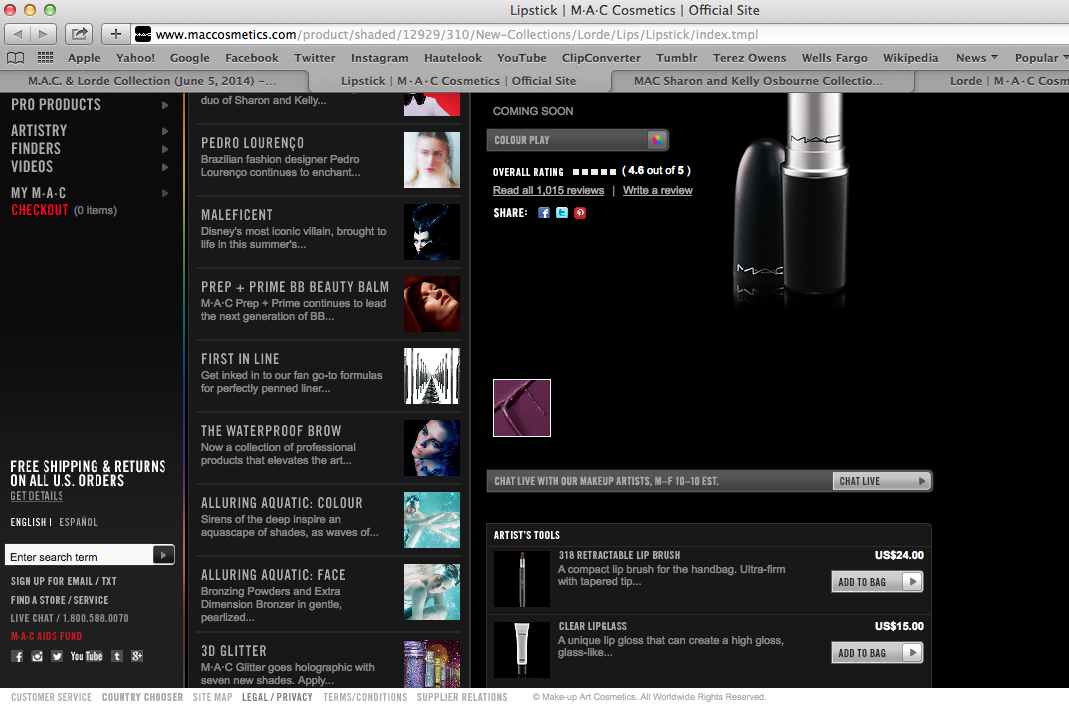
Task: Switch to the M.A.C. & Lorde Collection tab
Action: point(152,81)
